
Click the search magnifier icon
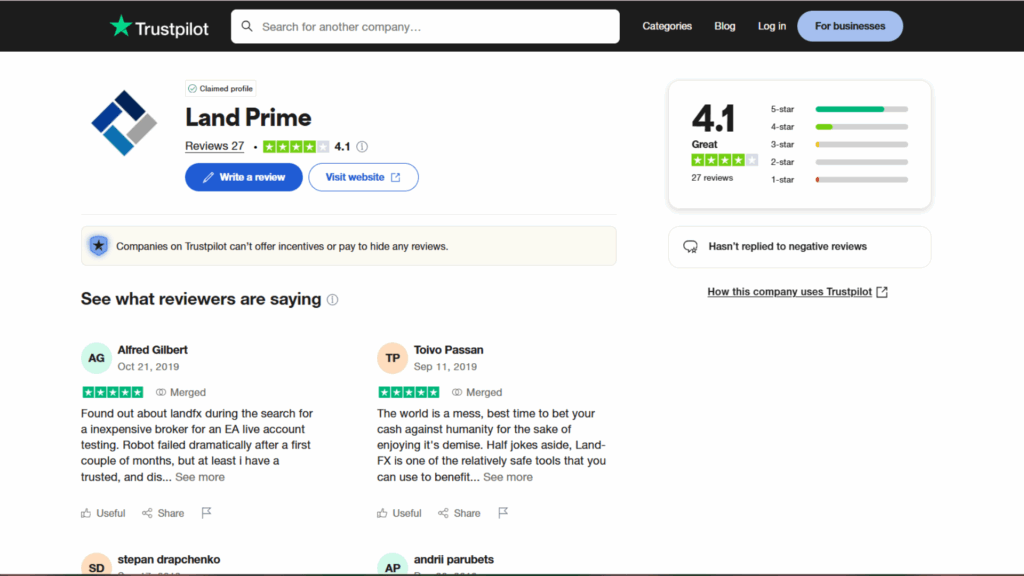tap(247, 26)
